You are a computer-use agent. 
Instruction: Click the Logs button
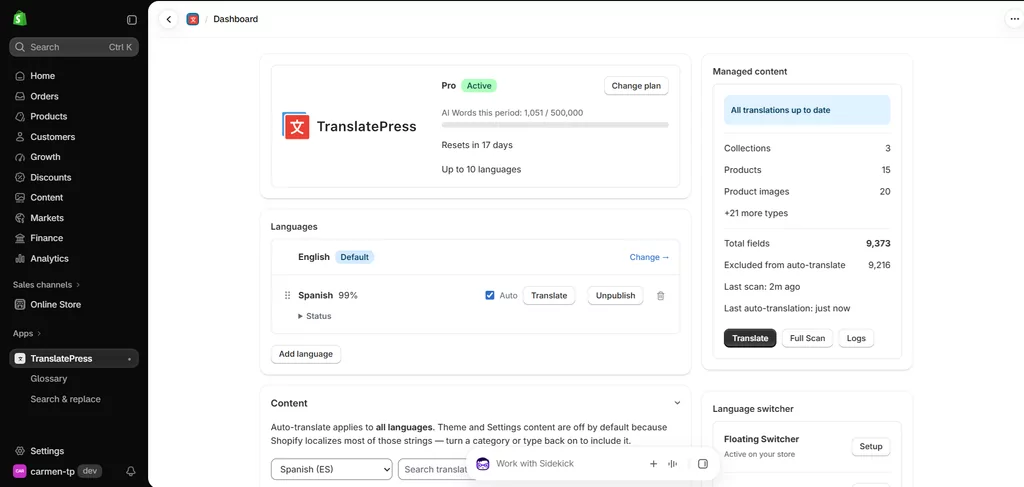tap(856, 338)
